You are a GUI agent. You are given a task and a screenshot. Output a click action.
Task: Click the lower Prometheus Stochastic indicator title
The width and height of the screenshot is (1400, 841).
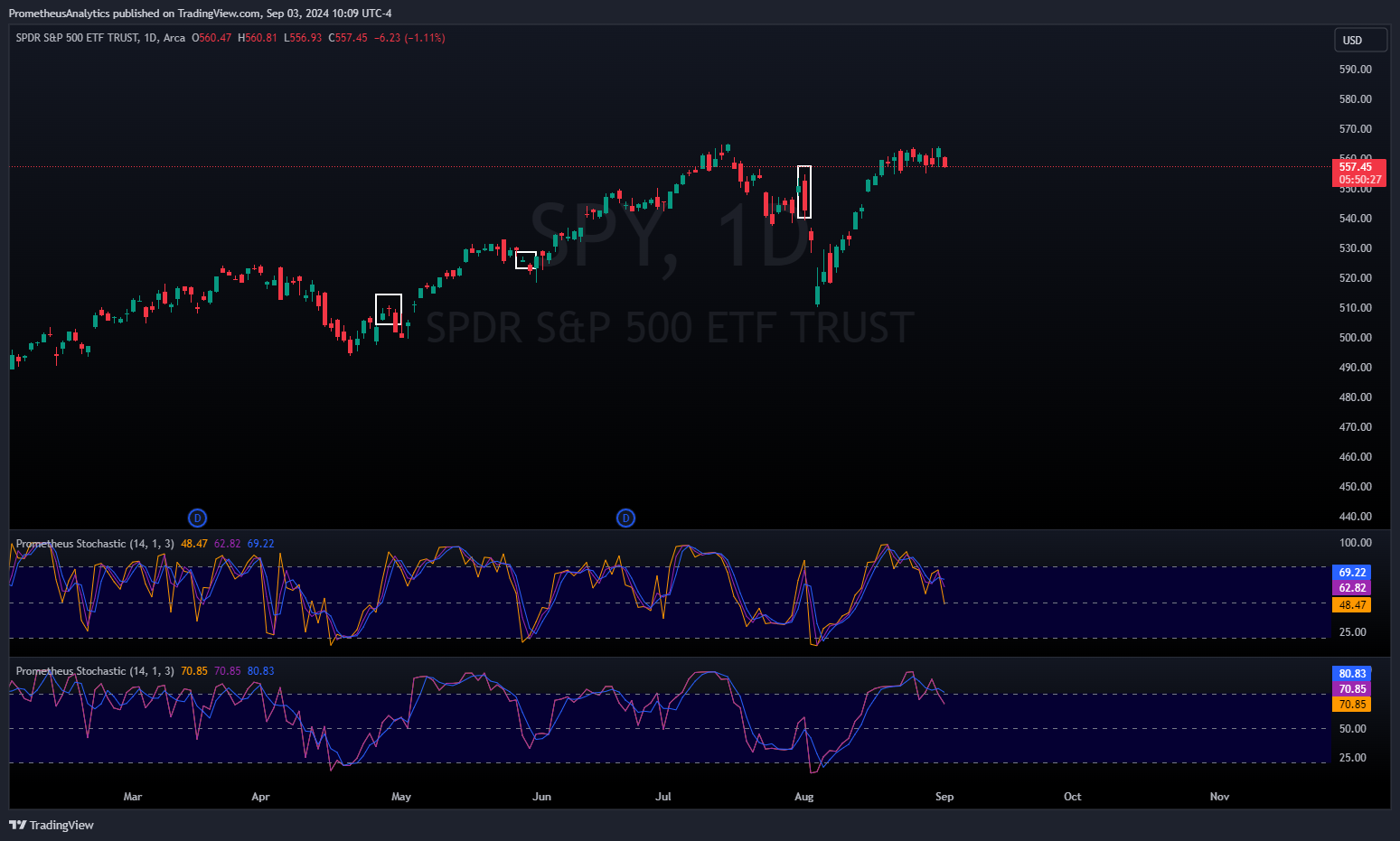pos(95,671)
